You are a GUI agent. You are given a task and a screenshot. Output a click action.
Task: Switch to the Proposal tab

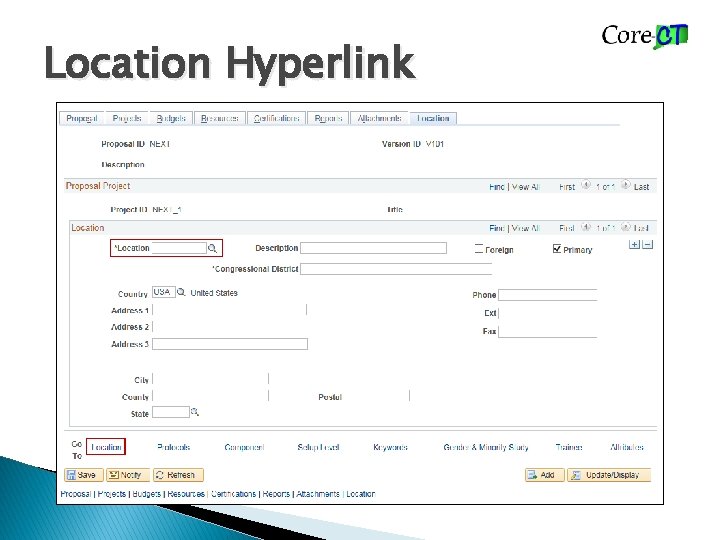(x=82, y=118)
